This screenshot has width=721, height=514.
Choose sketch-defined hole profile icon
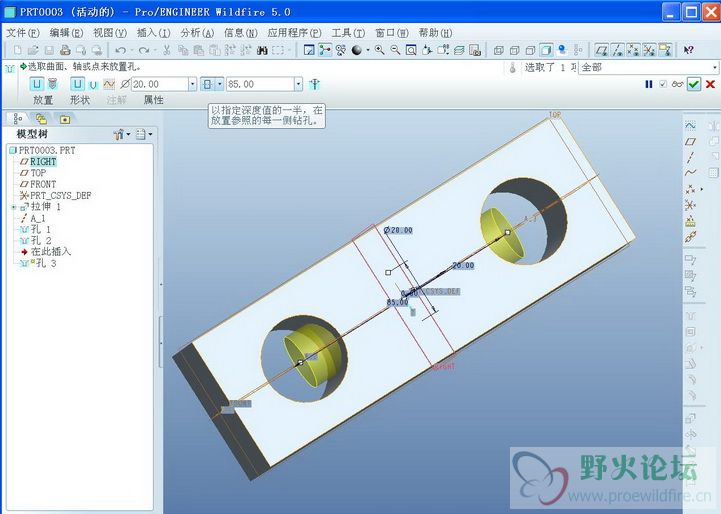[x=109, y=84]
